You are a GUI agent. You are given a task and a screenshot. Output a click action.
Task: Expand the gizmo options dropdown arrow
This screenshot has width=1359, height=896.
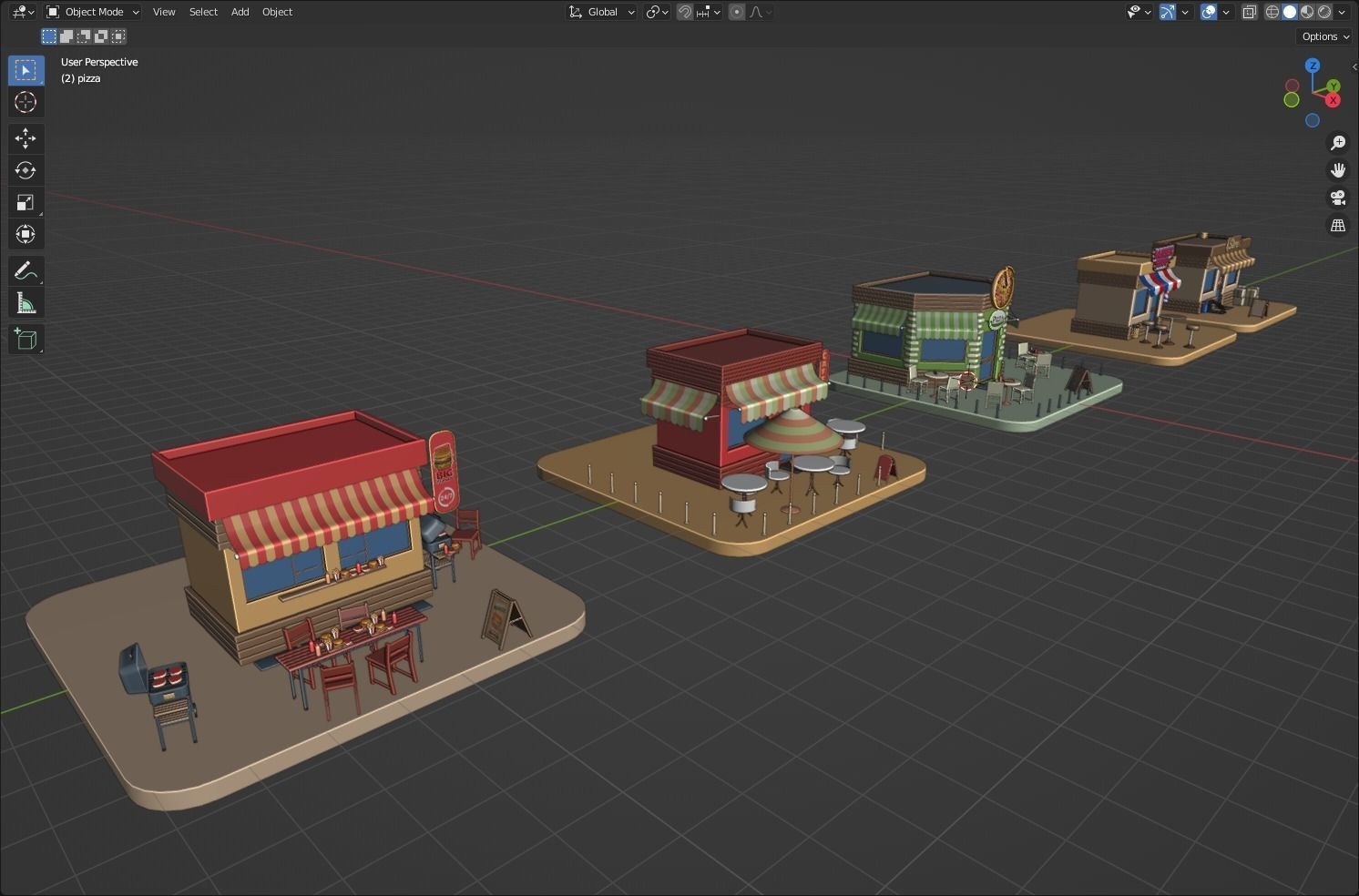1184,12
